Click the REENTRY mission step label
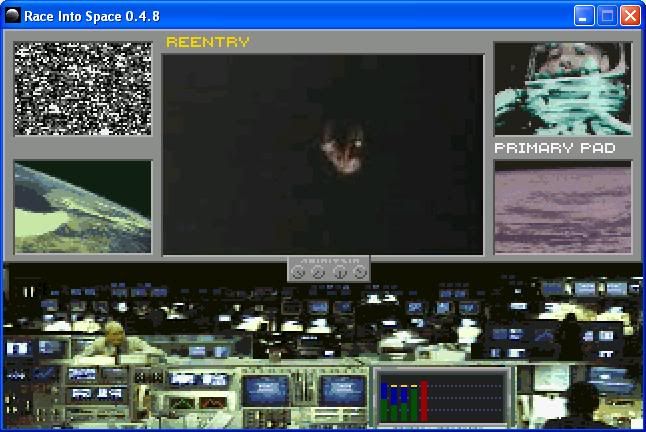The height and width of the screenshot is (432, 646). (x=208, y=42)
